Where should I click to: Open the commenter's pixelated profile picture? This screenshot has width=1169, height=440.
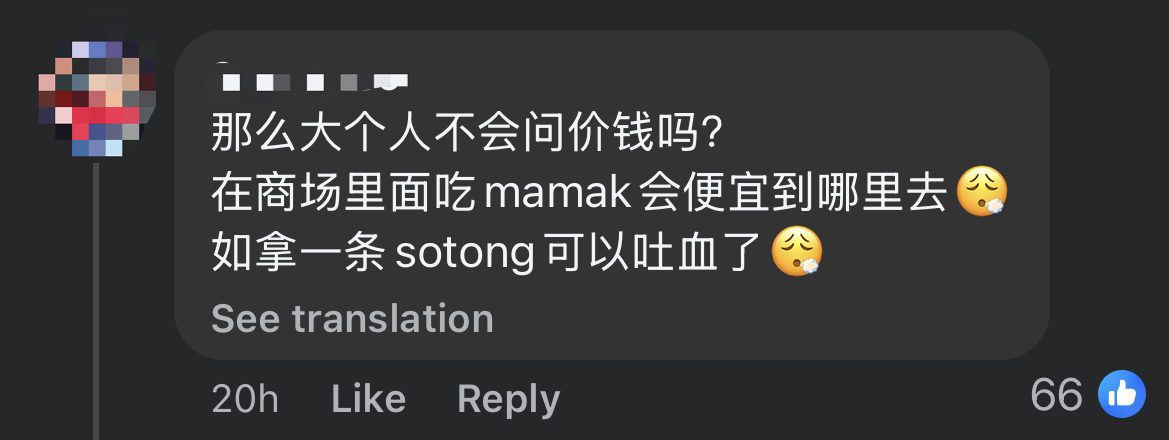click(97, 98)
